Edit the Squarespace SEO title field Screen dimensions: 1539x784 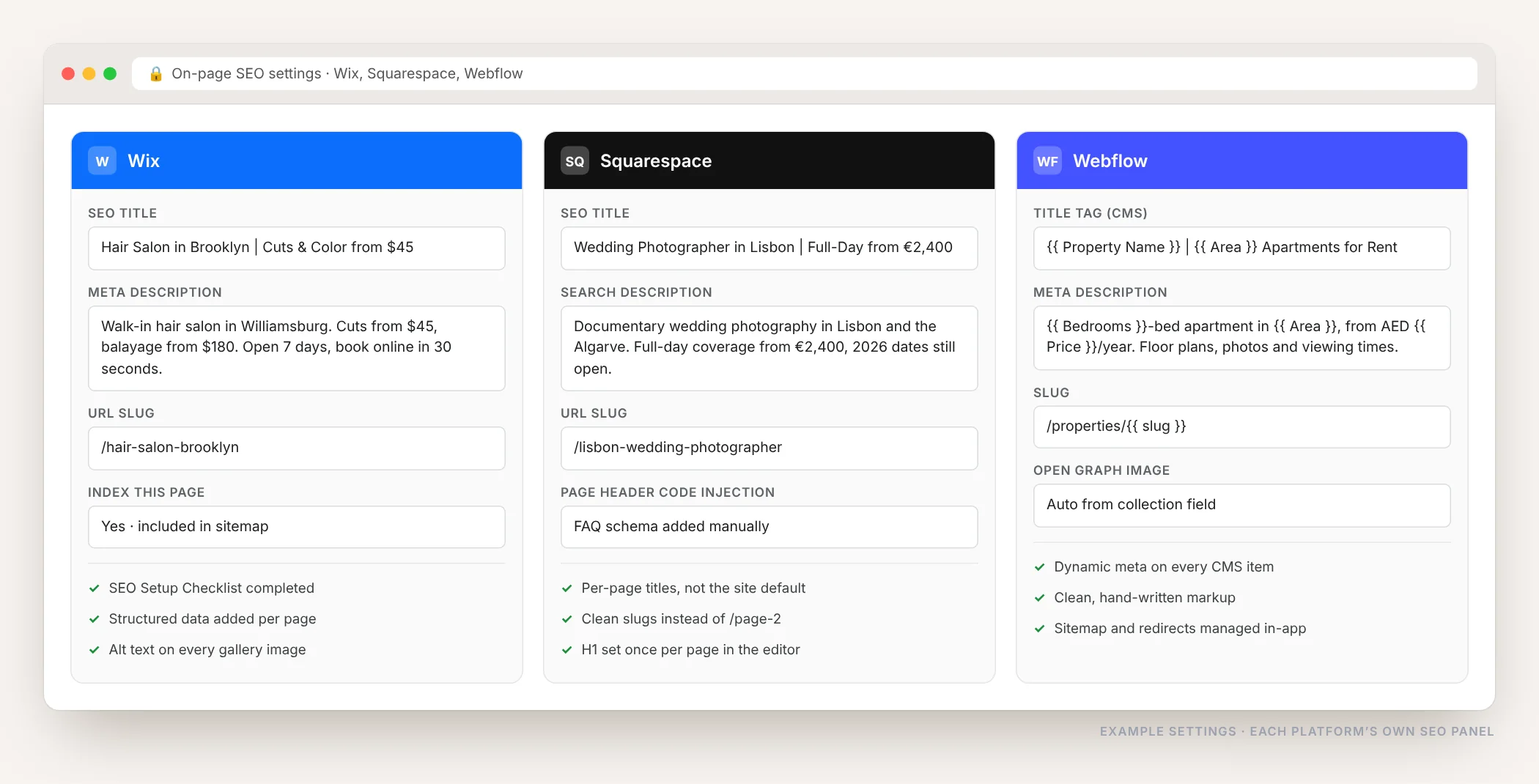click(x=769, y=248)
